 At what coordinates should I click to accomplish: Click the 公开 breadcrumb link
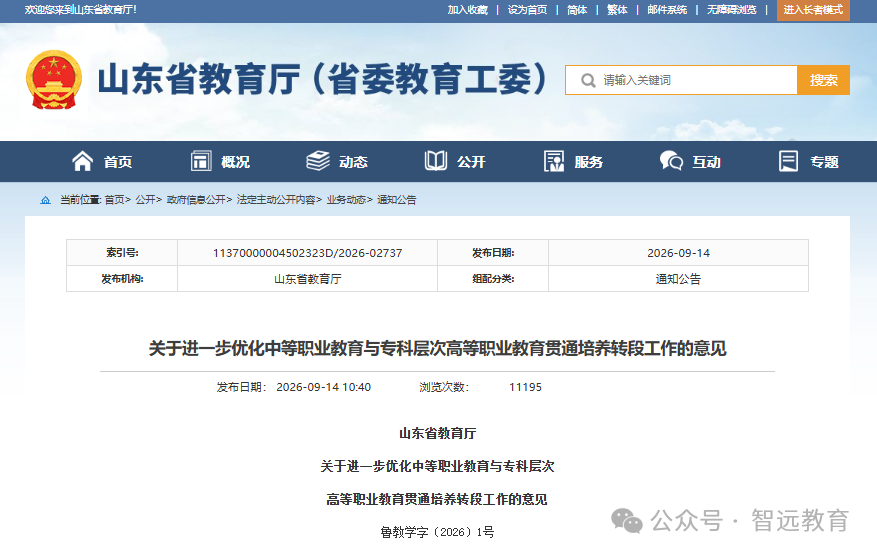click(x=145, y=200)
